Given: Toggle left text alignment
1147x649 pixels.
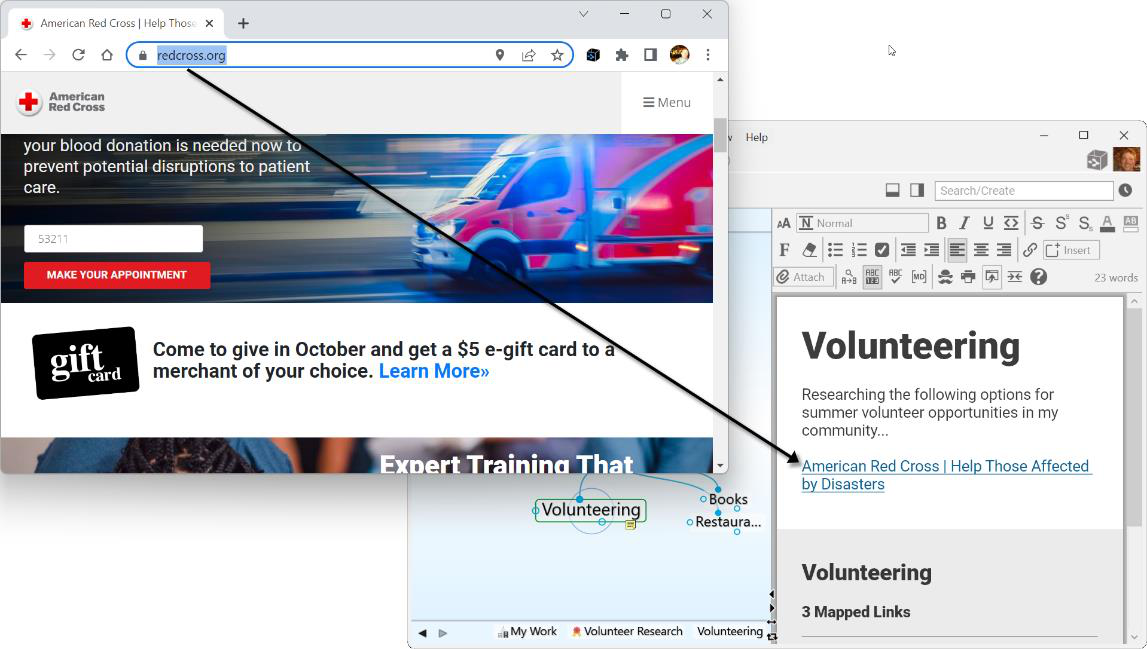Looking at the screenshot, I should [957, 250].
